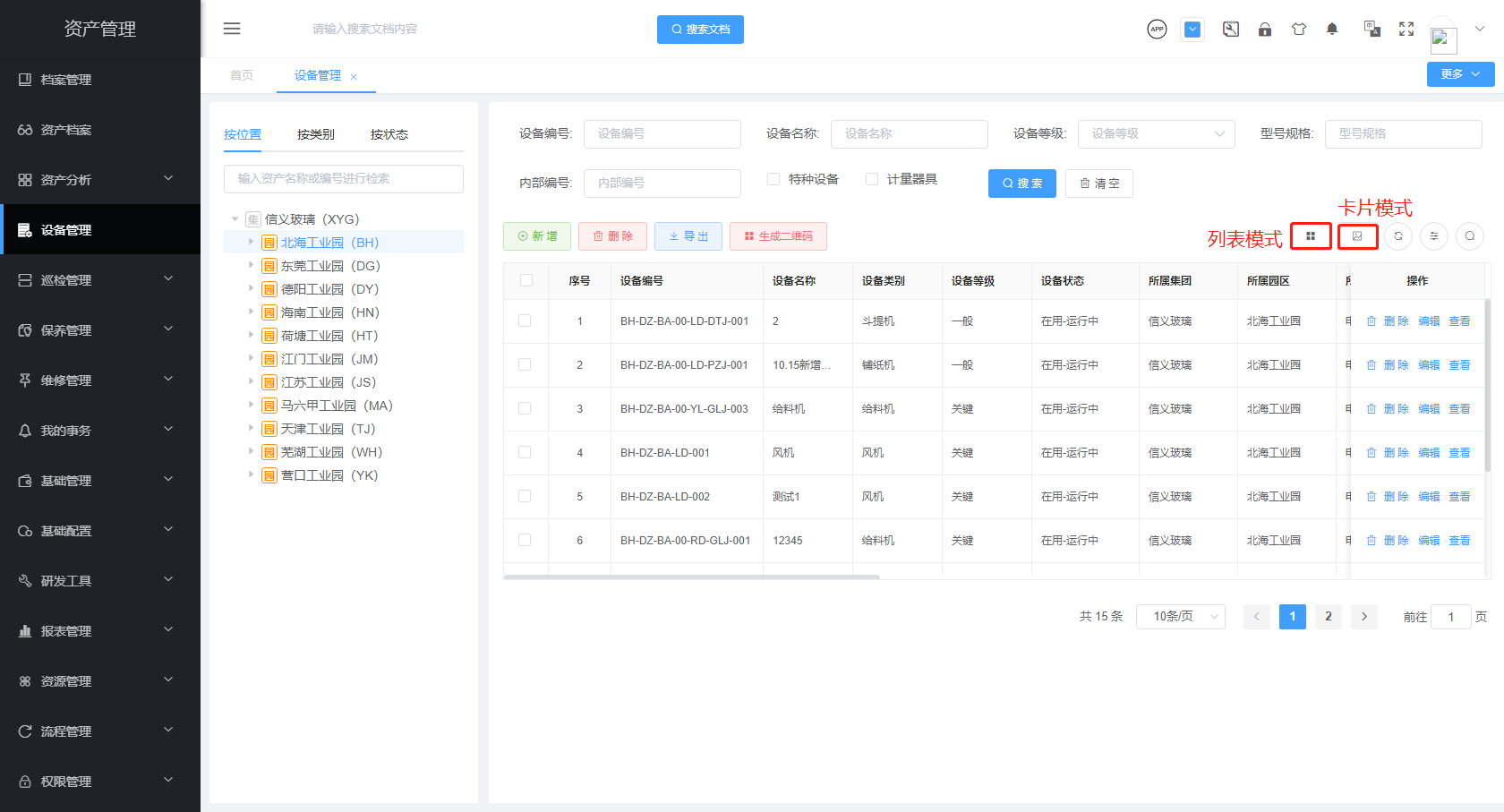Click the refresh table icon
The image size is (1504, 812).
[1398, 236]
